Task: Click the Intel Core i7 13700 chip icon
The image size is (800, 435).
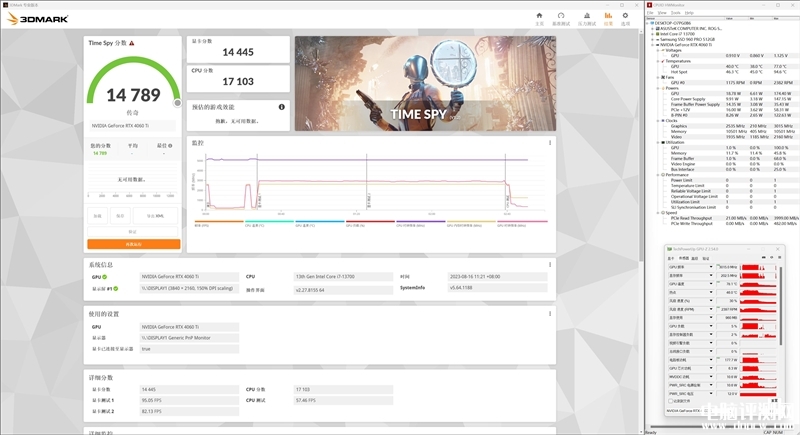Action: 658,34
